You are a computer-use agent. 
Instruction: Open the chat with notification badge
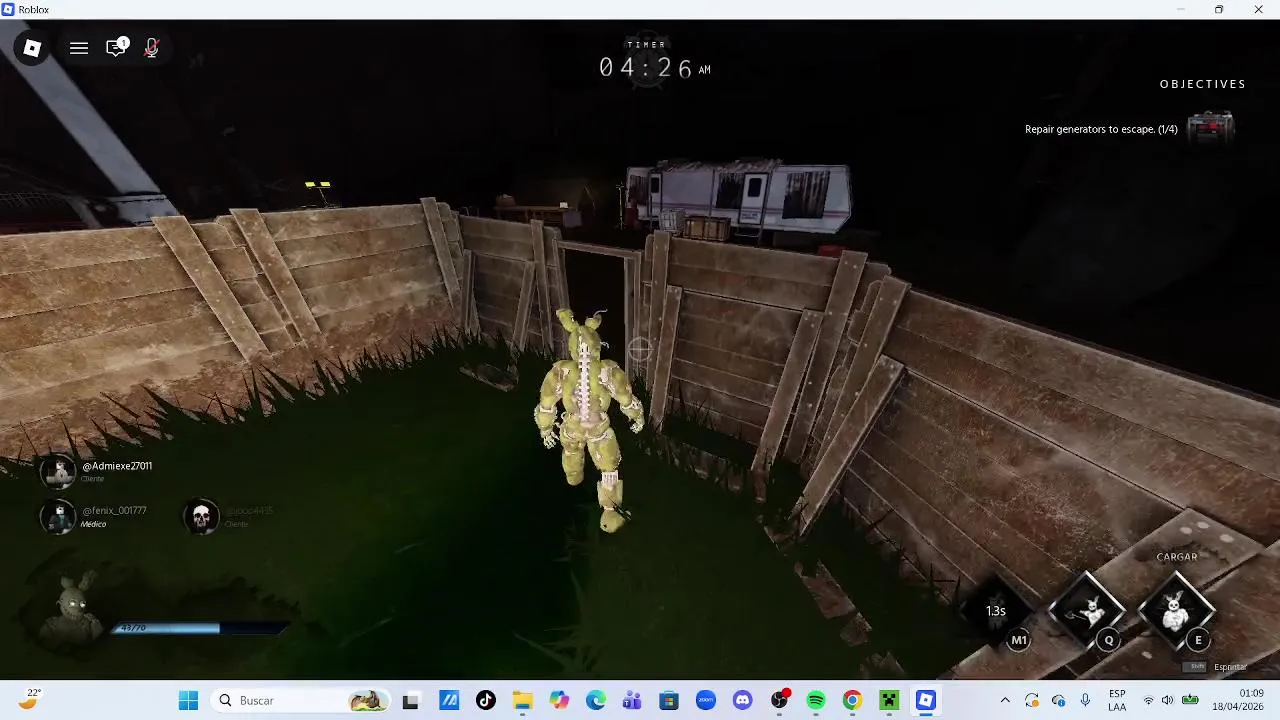[x=117, y=47]
